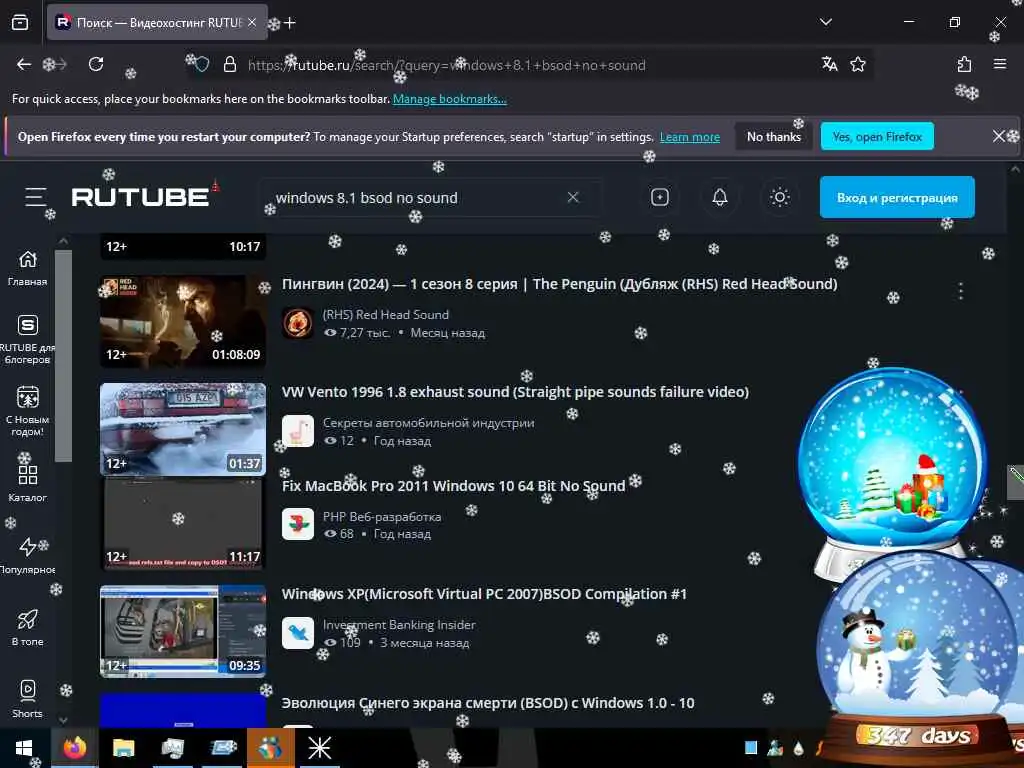Open more options for Пингвин video
Screen dimensions: 1024x768
pyautogui.click(x=961, y=291)
